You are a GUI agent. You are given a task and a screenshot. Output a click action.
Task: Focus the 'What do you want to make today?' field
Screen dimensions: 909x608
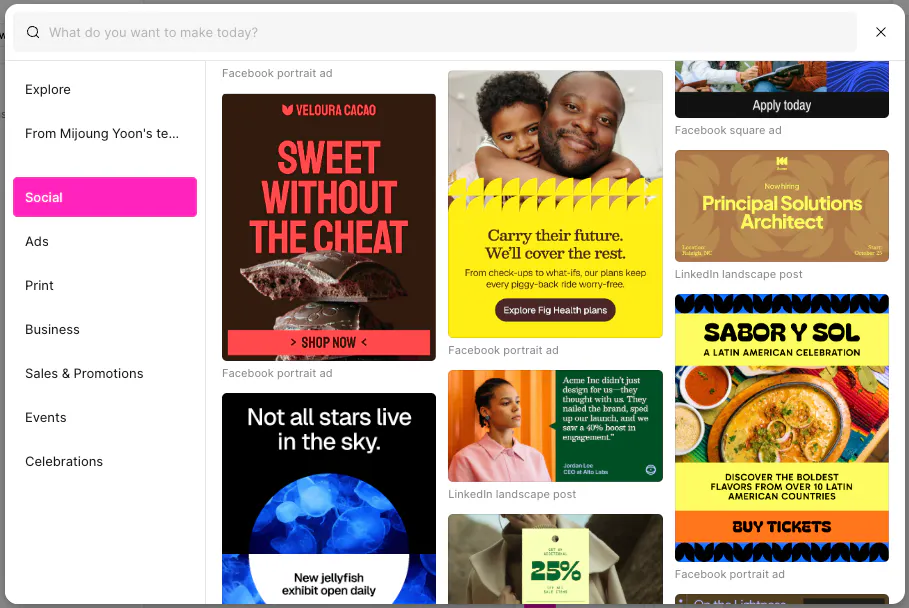tap(435, 32)
